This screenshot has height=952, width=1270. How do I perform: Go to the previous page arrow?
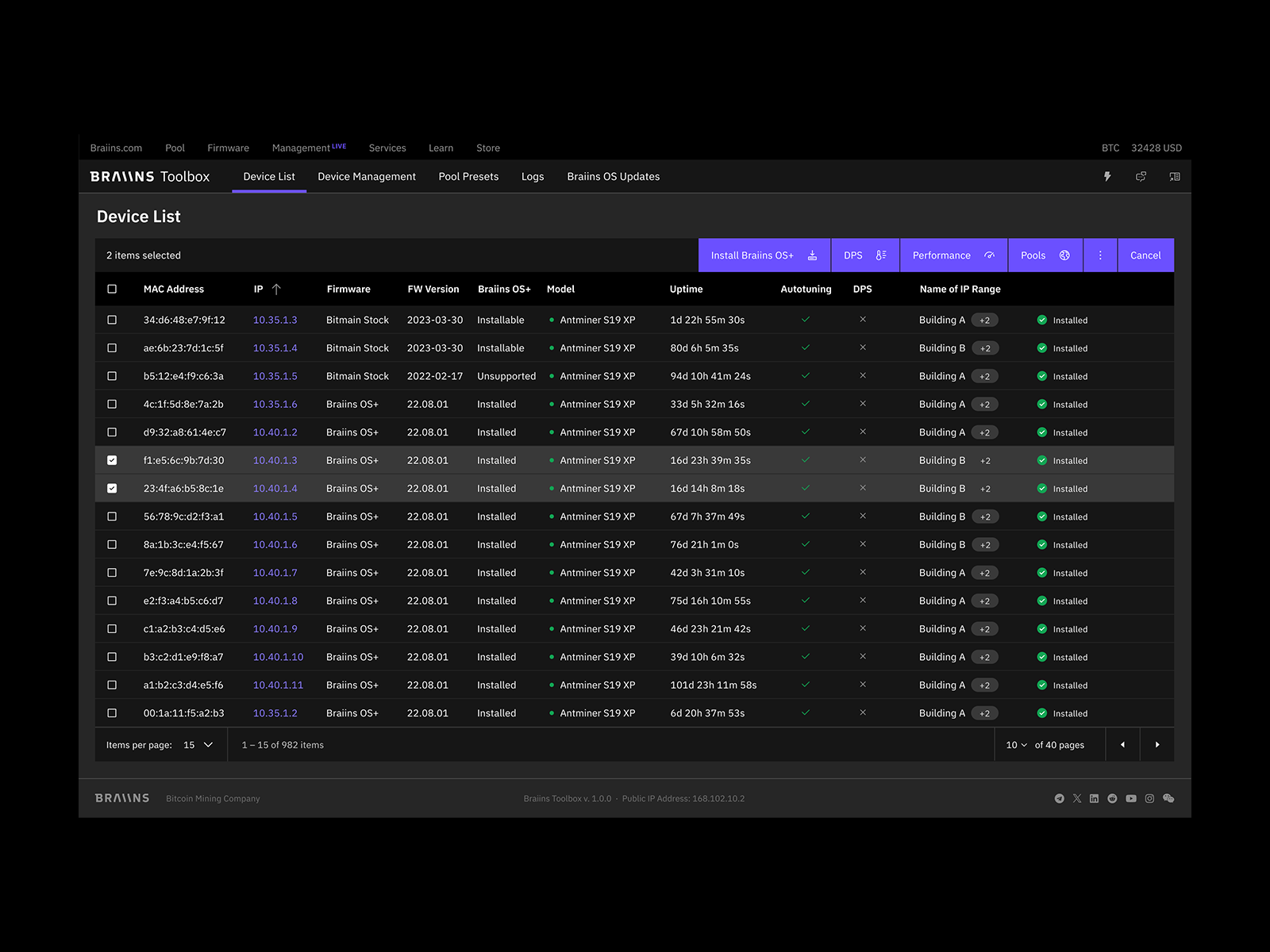[x=1122, y=745]
